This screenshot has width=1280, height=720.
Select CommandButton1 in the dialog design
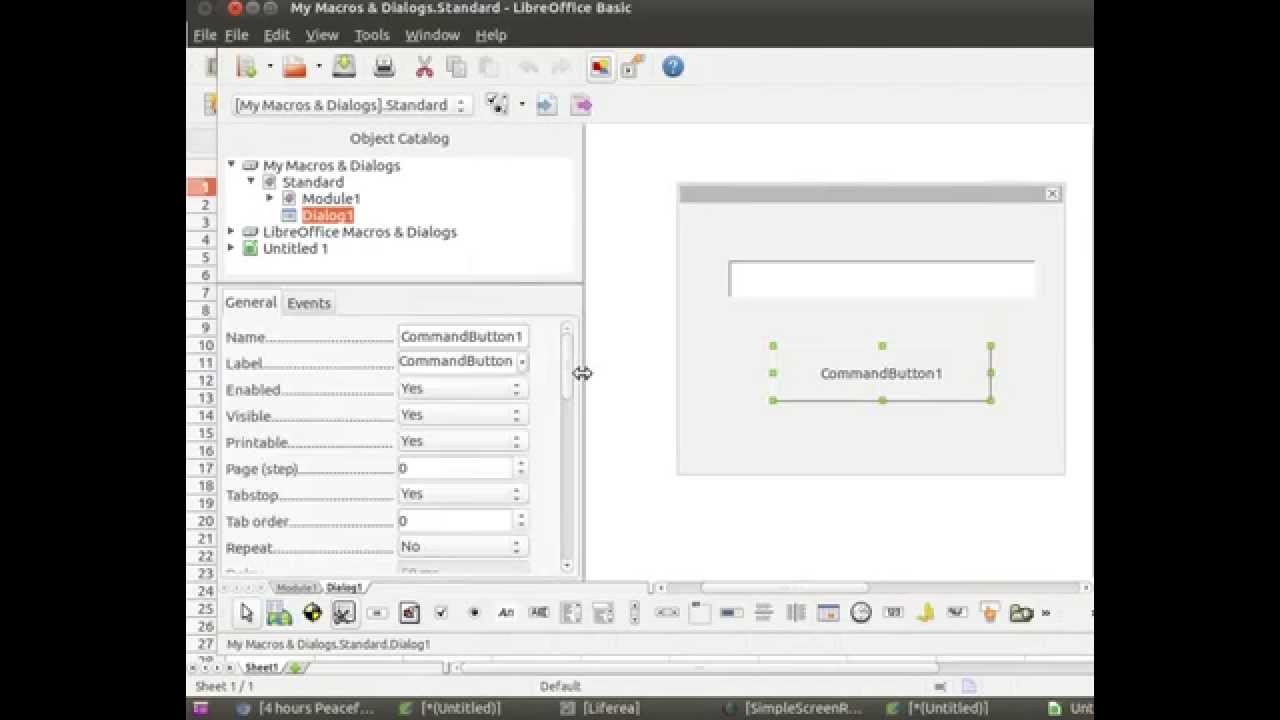coord(882,373)
